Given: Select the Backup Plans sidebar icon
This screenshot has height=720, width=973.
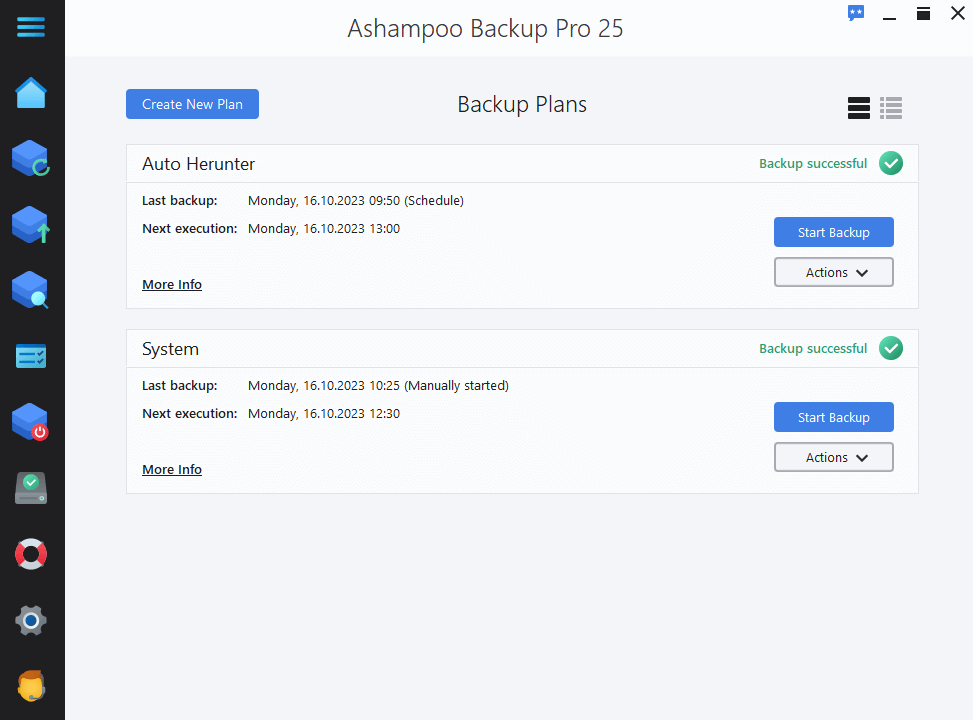Looking at the screenshot, I should (x=31, y=158).
